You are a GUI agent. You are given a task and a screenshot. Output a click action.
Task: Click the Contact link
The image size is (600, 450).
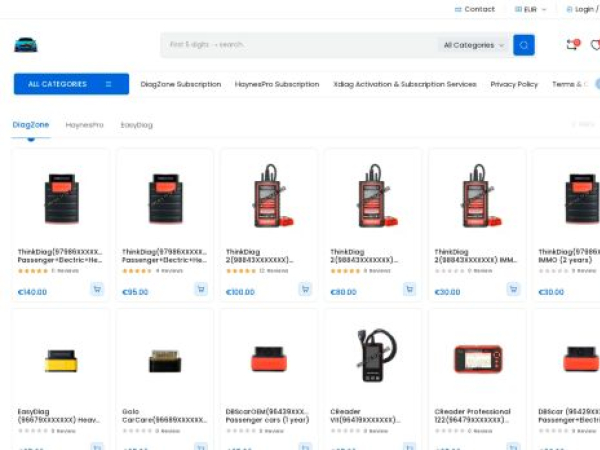point(479,9)
